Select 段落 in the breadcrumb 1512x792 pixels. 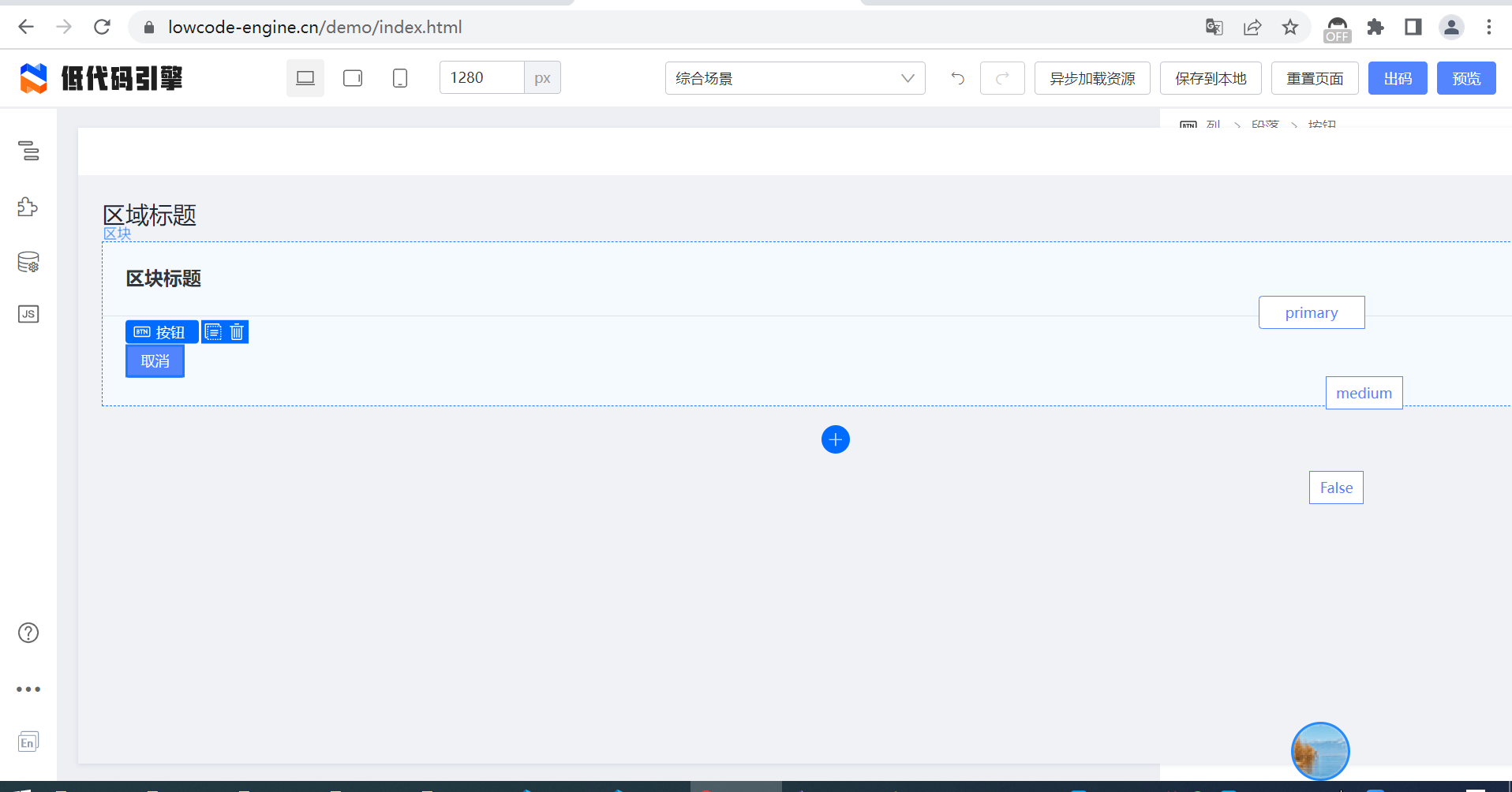coord(1265,125)
